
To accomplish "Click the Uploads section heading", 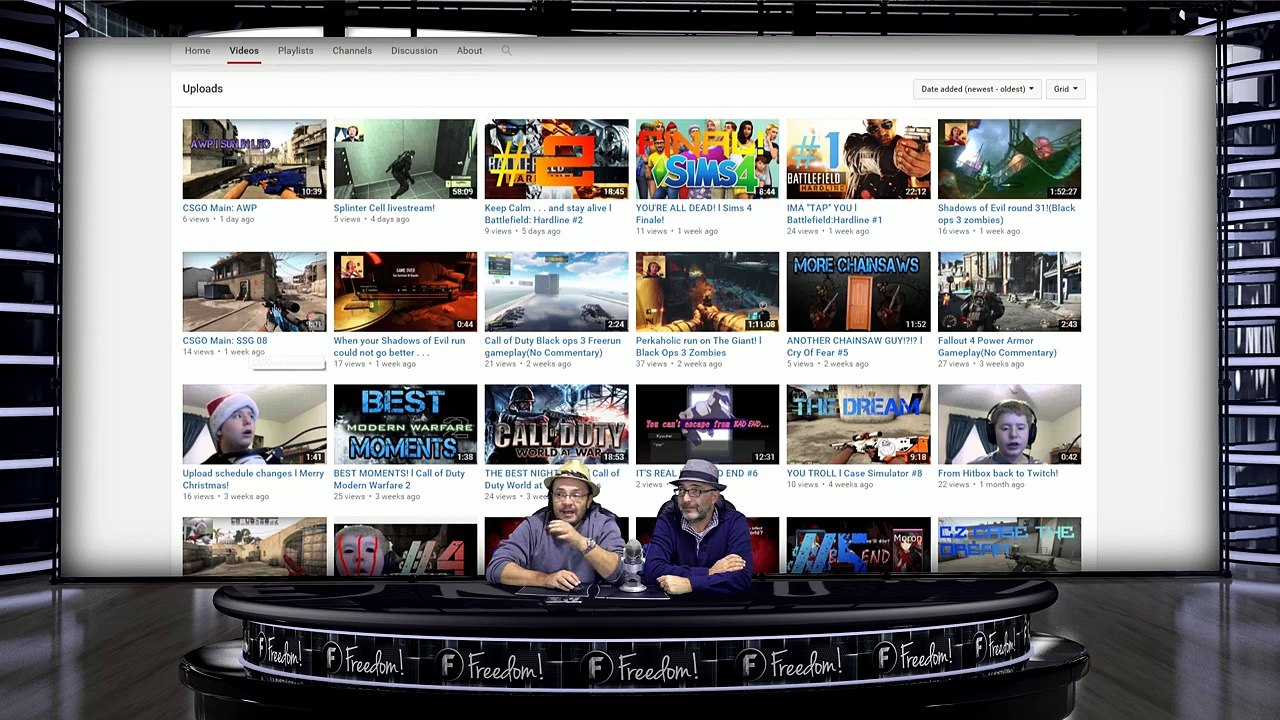I will pos(203,89).
